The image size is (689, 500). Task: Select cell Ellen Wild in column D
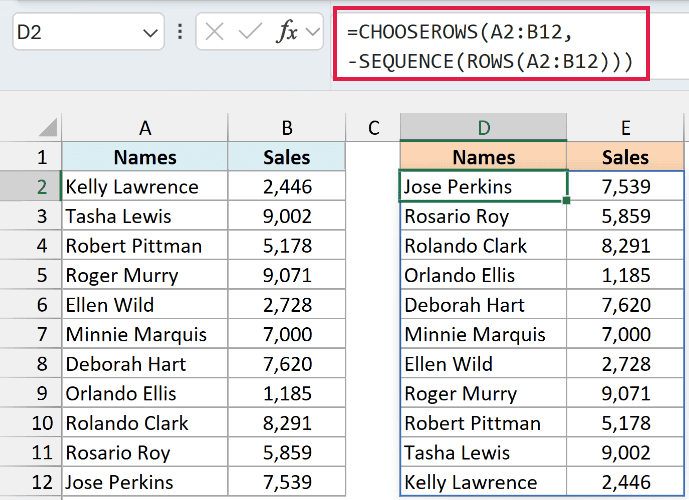(483, 364)
